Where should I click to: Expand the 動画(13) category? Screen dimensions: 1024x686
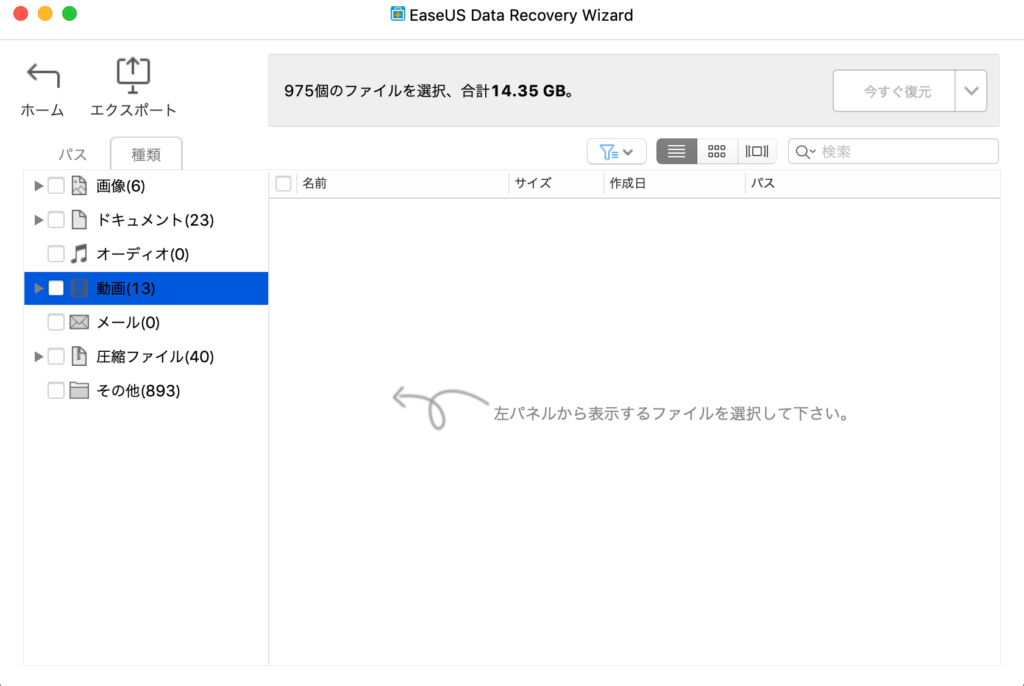tap(39, 288)
